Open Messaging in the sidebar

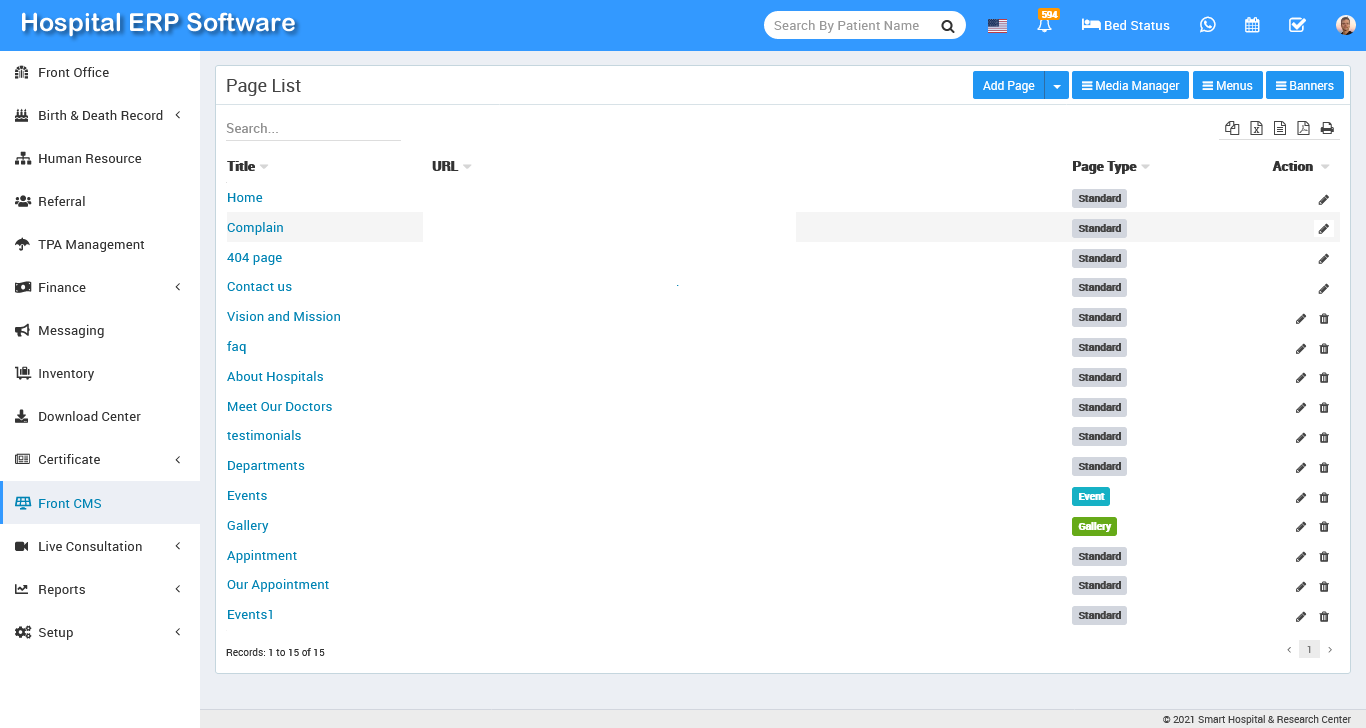click(x=100, y=330)
